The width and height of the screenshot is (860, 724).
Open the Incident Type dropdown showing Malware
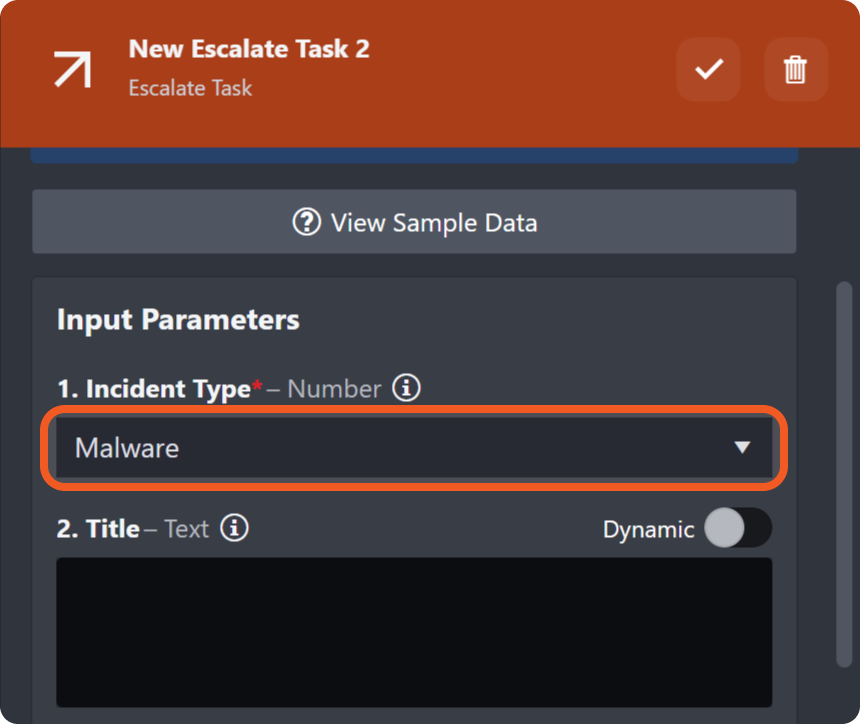click(400, 447)
